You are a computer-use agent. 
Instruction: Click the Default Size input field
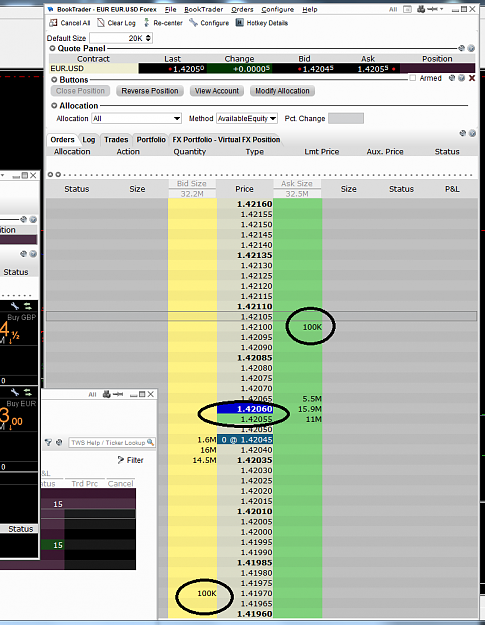[x=121, y=38]
